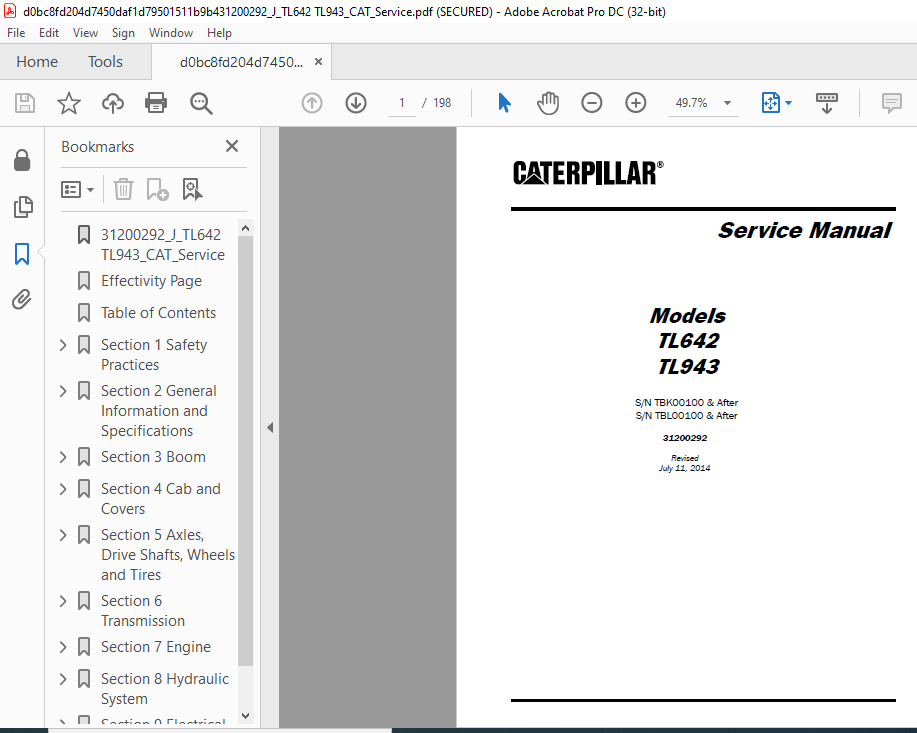Screen dimensions: 917x733
Task: Select Section 8 Hydraulic System bookmark
Action: click(165, 689)
